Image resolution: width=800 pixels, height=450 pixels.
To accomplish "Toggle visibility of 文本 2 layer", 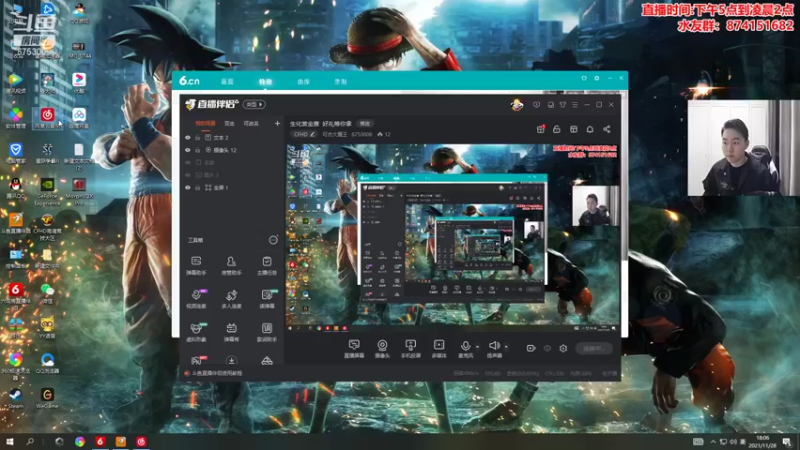I will (188, 138).
